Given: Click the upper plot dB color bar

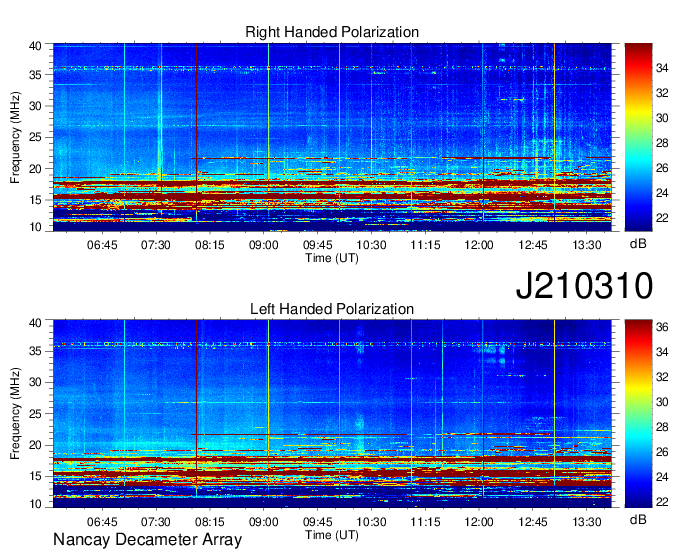Looking at the screenshot, I should point(638,137).
